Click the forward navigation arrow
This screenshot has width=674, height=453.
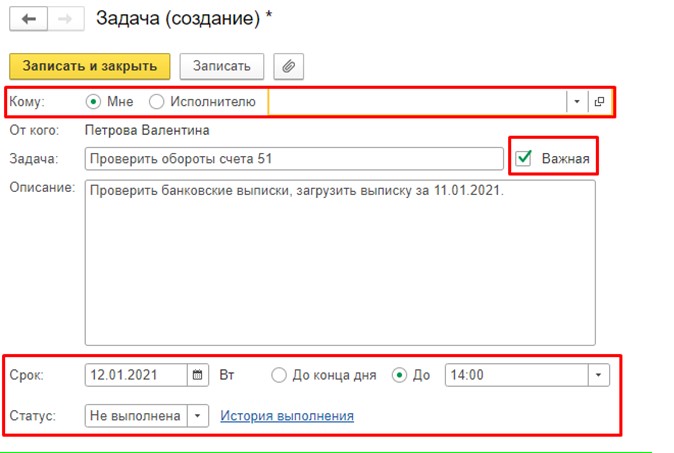(62, 18)
